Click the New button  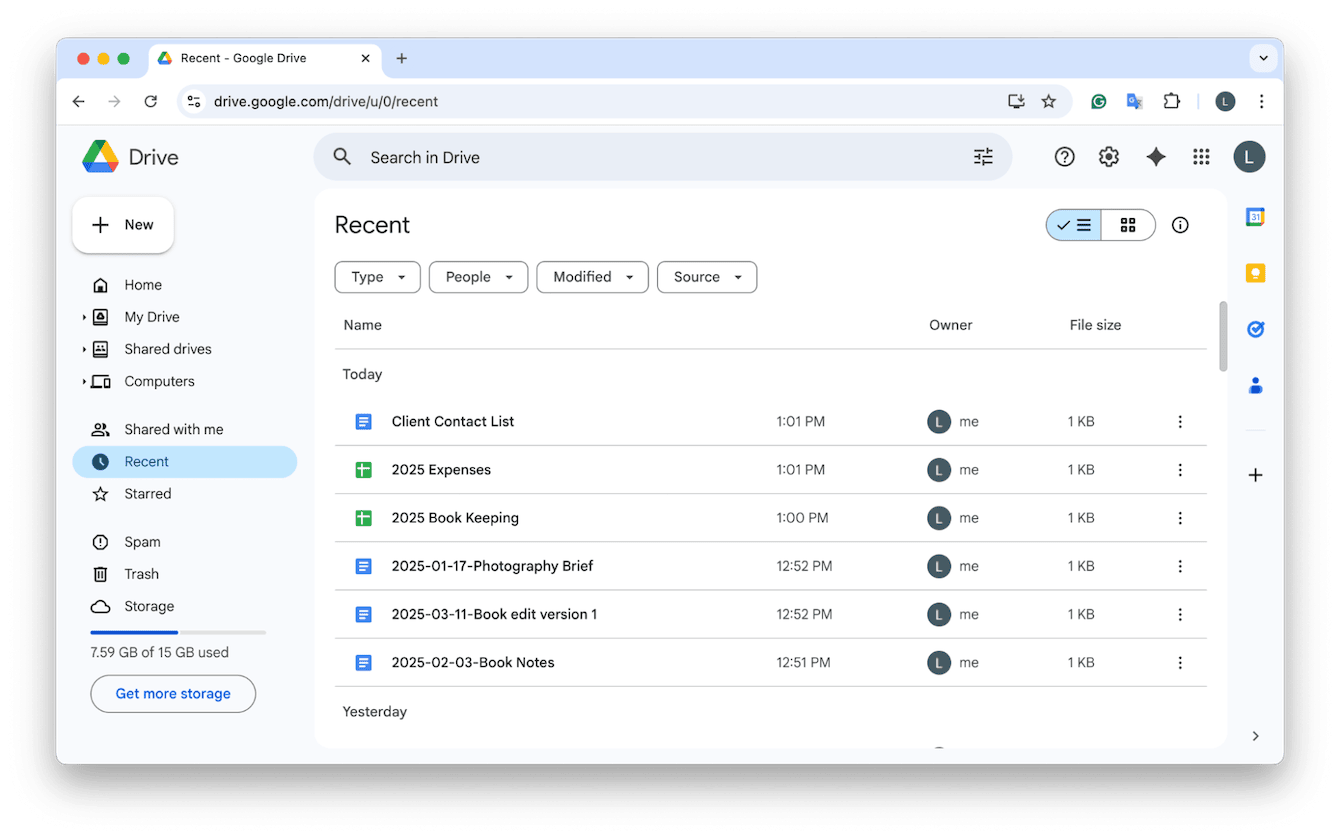click(123, 225)
